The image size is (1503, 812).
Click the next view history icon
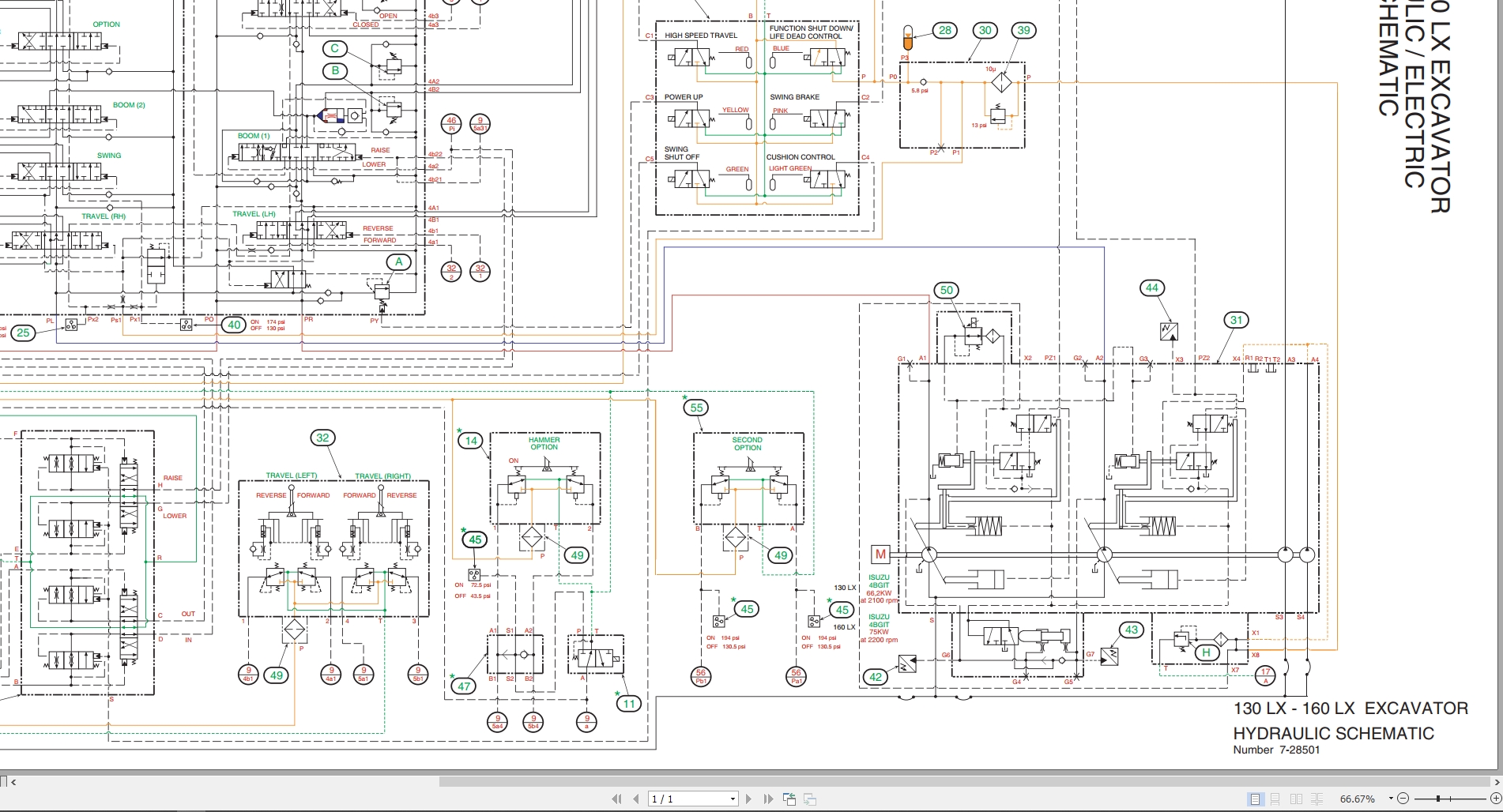click(811, 799)
